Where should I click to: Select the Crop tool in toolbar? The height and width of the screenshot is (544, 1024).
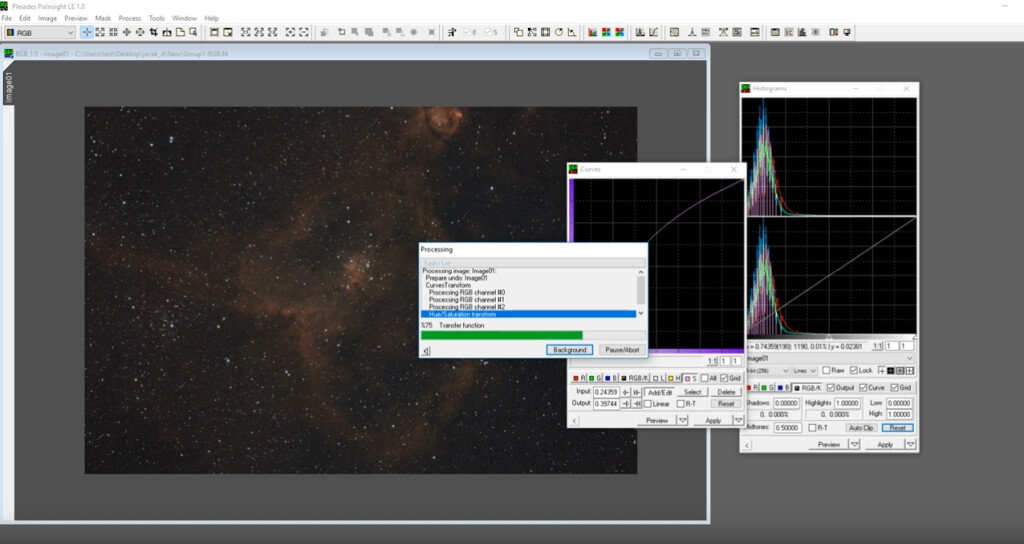click(153, 32)
